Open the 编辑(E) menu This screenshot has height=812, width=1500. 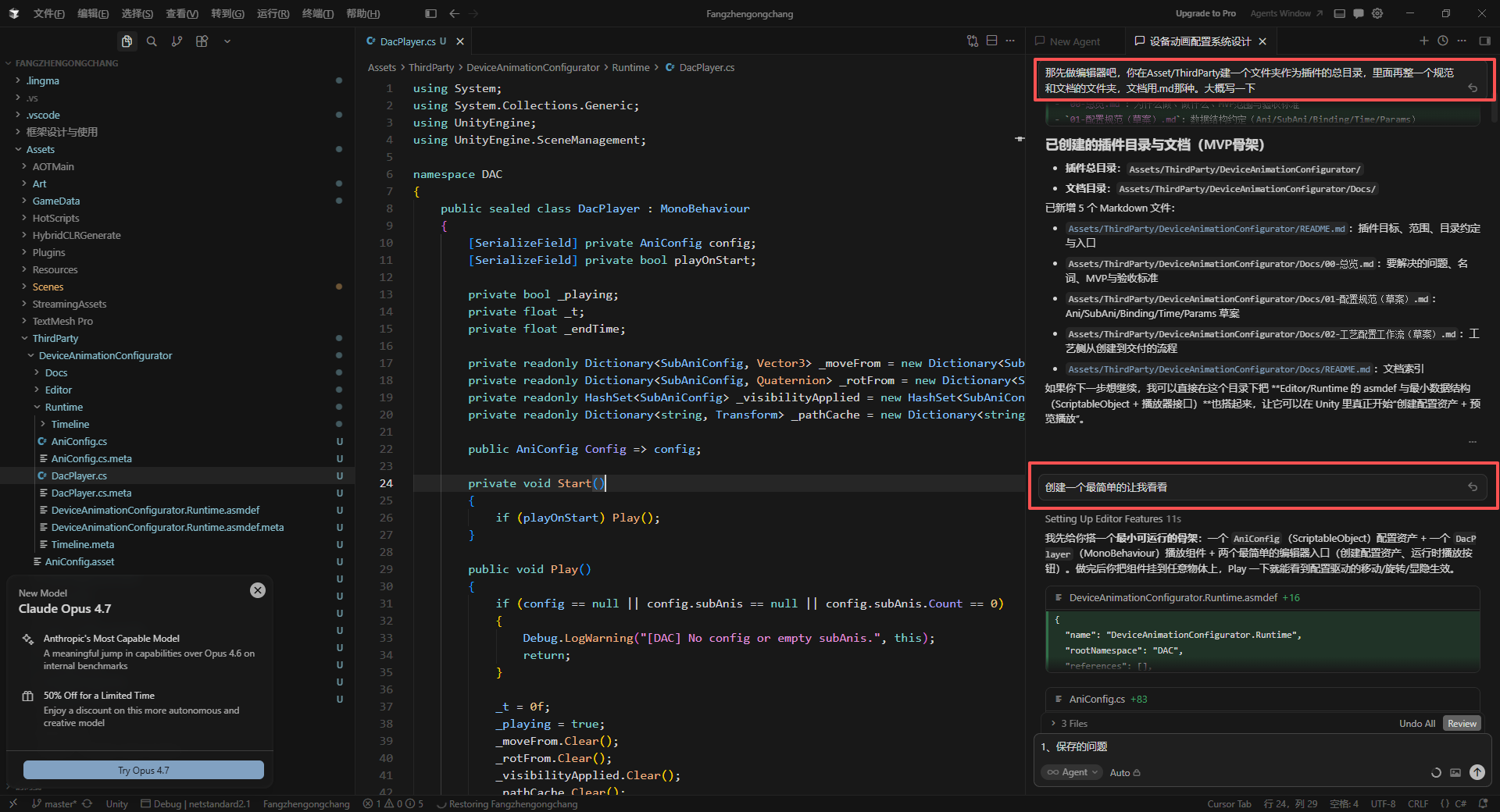pyautogui.click(x=93, y=13)
